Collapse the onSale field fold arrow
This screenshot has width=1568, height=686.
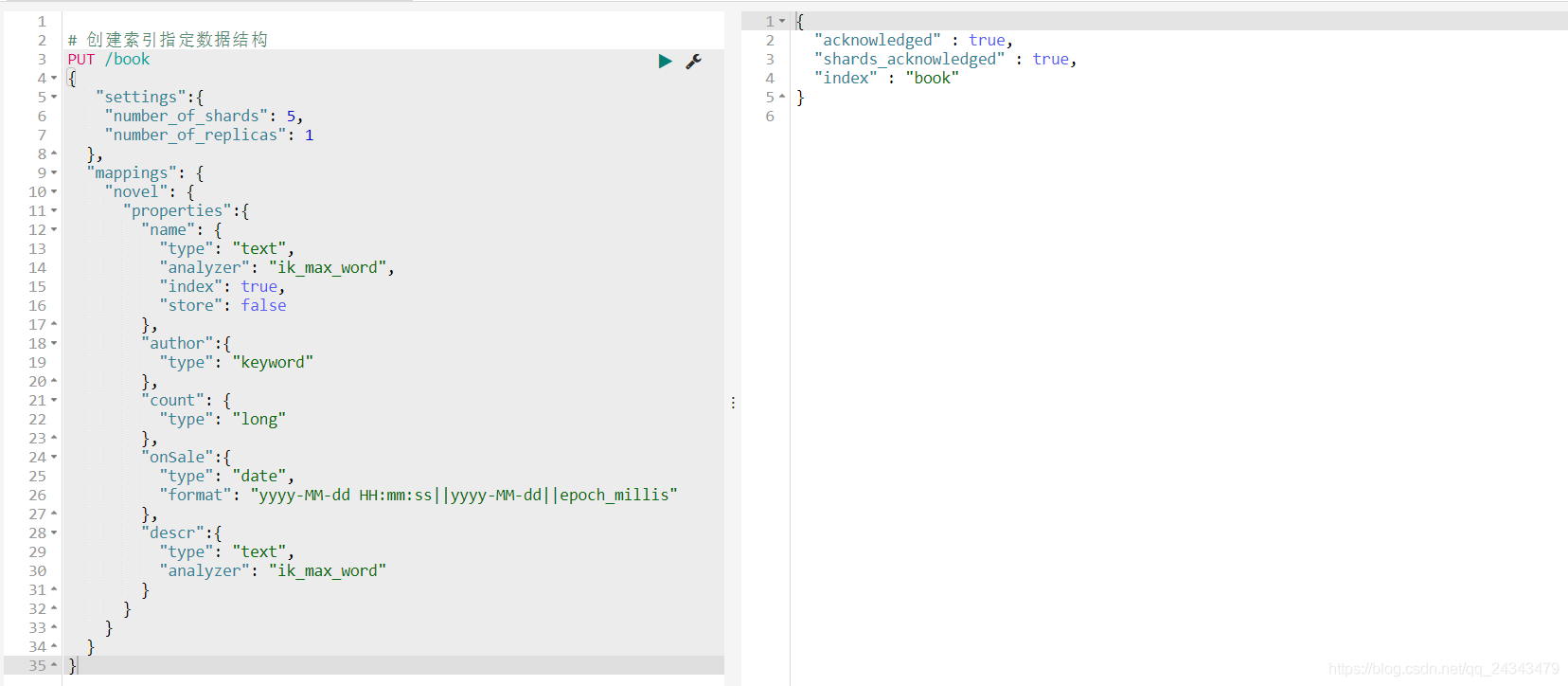54,457
